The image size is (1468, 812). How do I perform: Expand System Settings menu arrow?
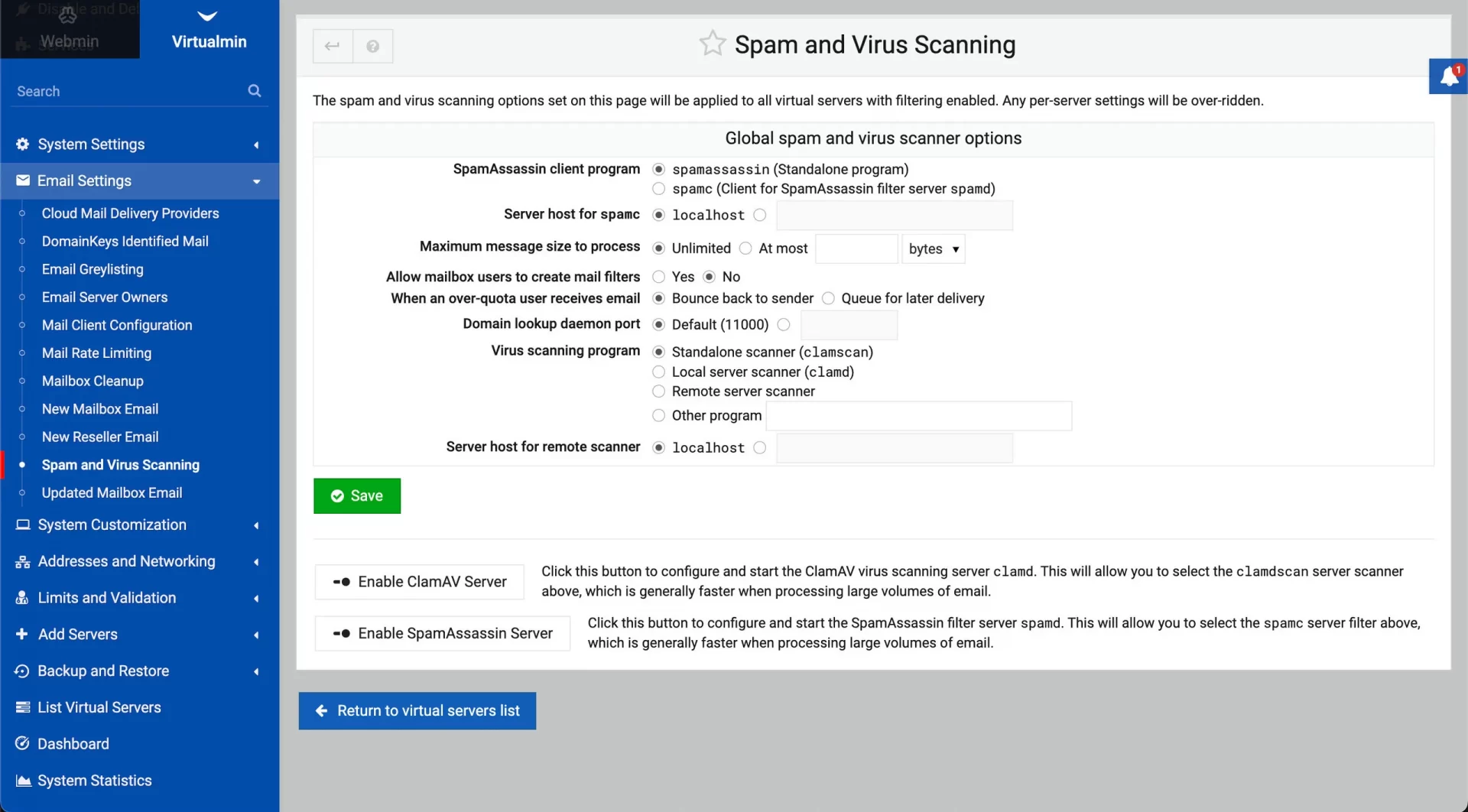point(256,145)
